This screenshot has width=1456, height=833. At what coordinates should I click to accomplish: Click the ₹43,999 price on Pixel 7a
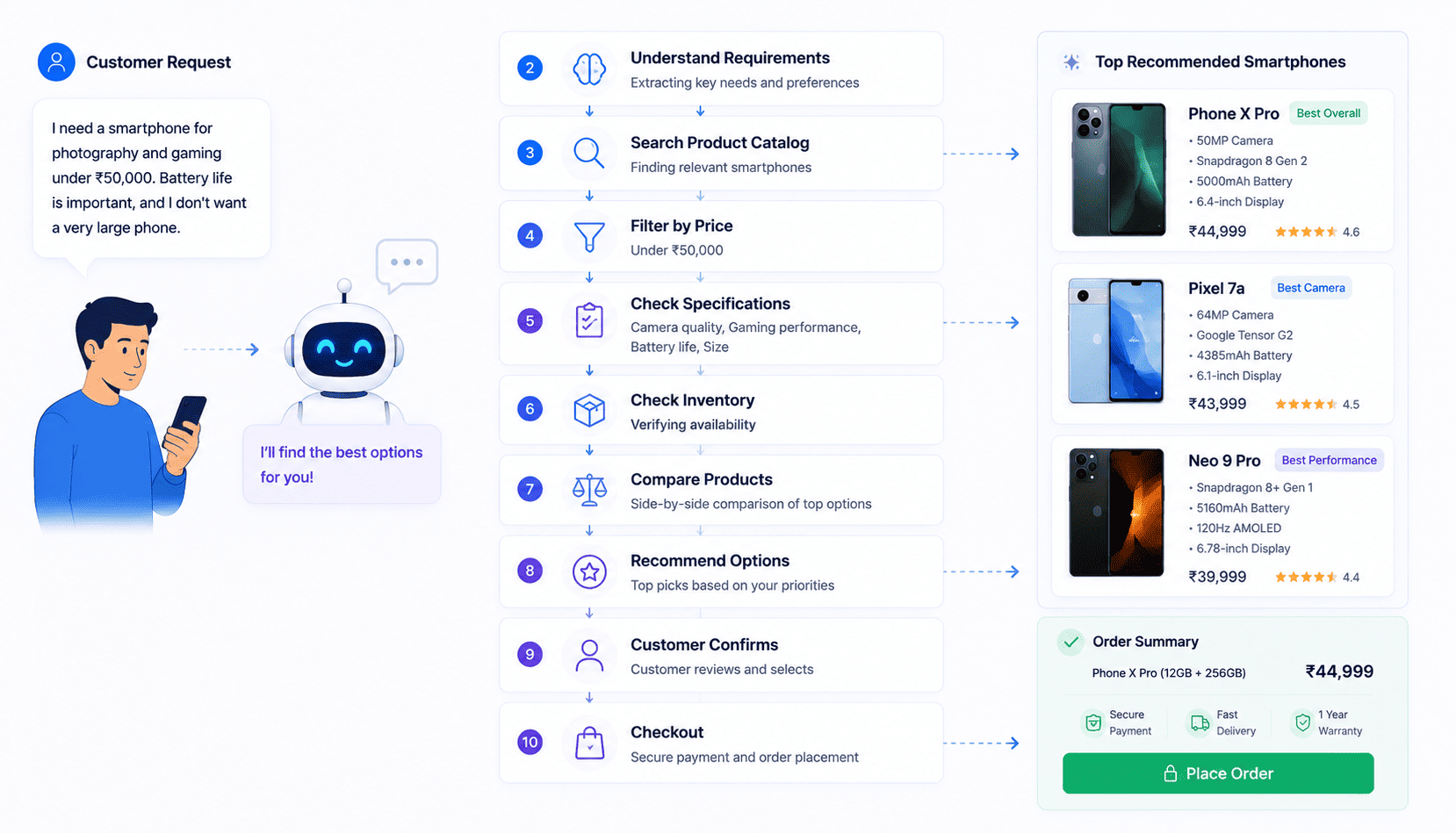tap(1217, 404)
